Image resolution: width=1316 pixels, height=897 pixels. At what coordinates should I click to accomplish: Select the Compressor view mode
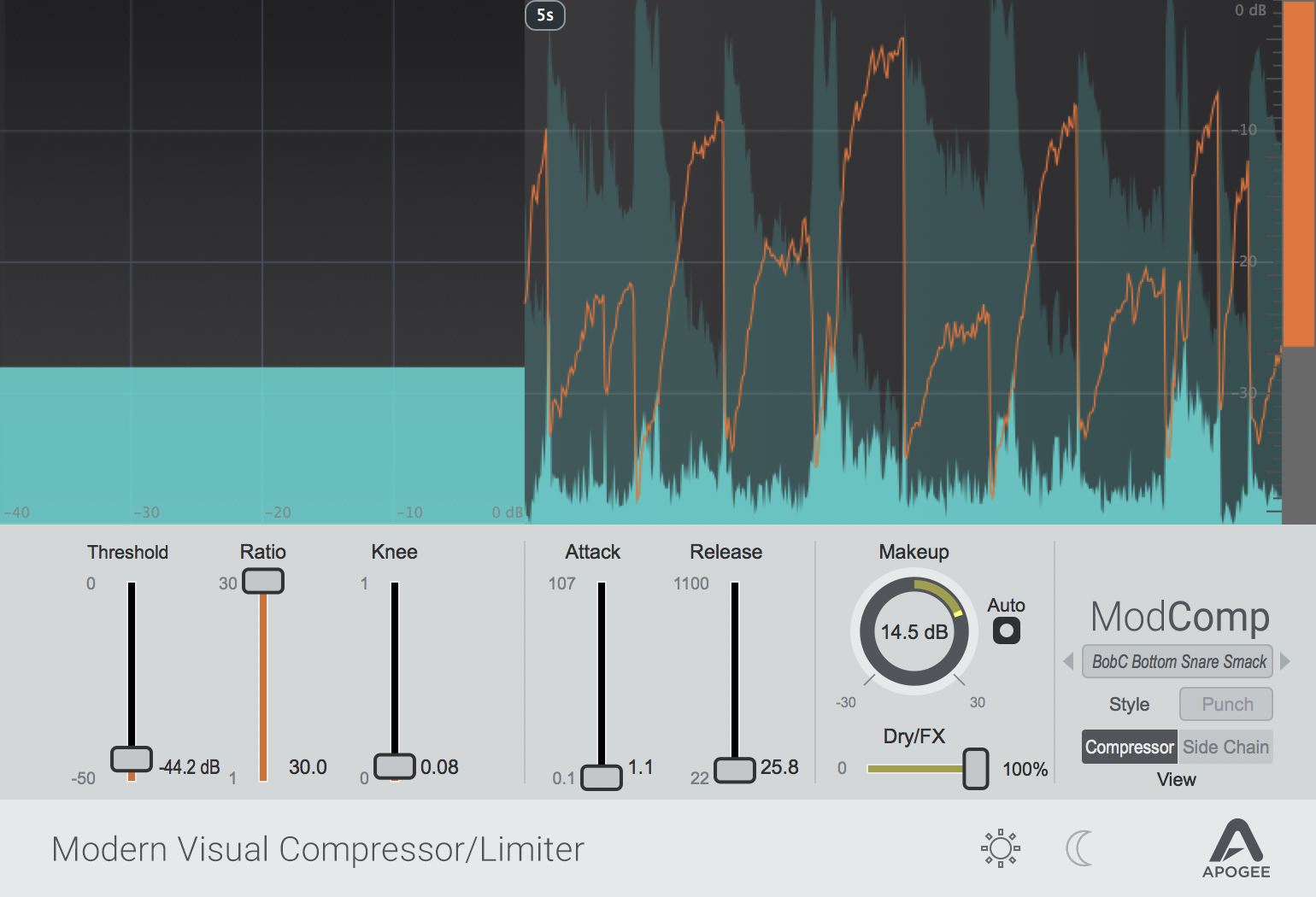coord(1129,746)
